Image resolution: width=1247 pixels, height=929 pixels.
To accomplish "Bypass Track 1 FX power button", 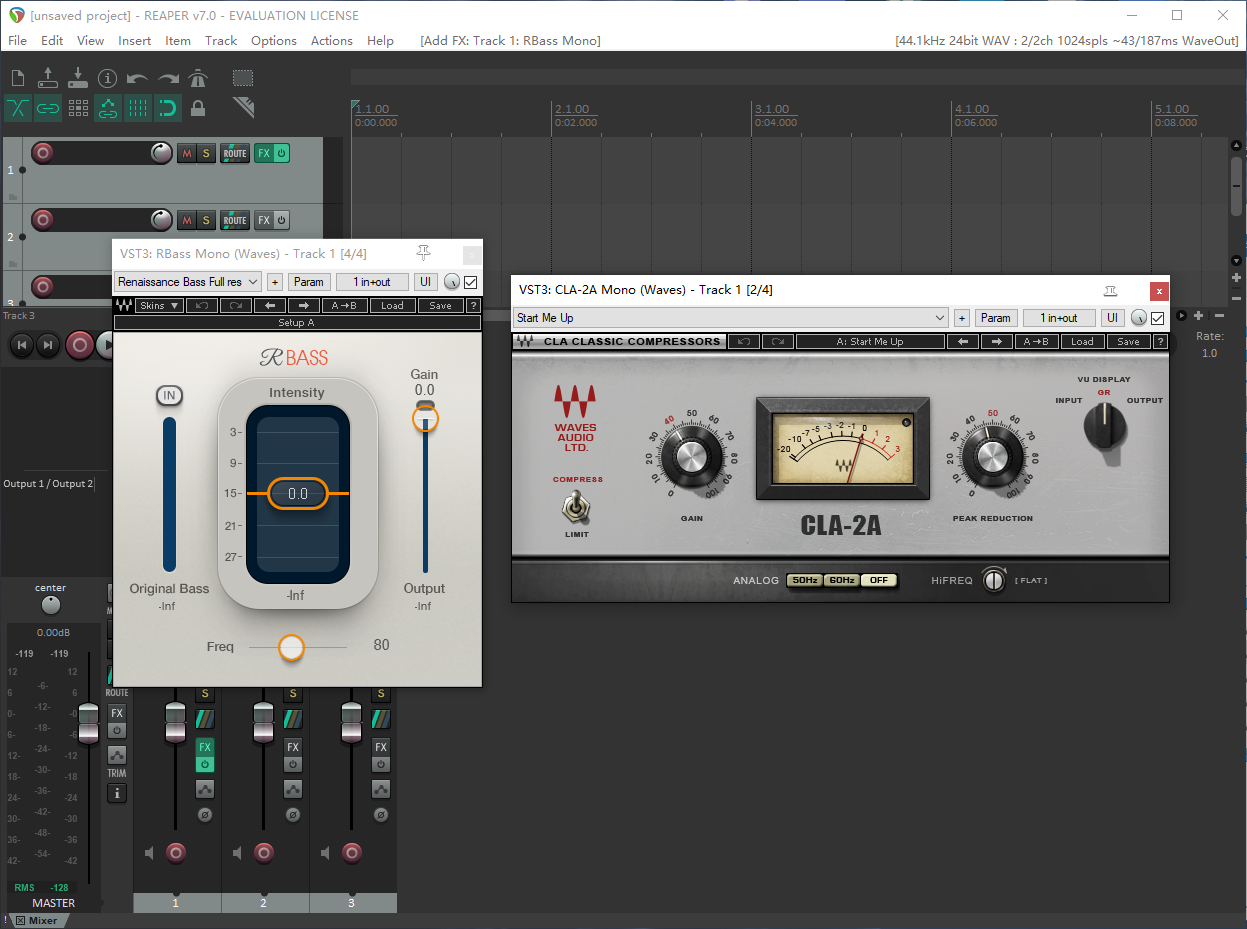I will tap(282, 153).
